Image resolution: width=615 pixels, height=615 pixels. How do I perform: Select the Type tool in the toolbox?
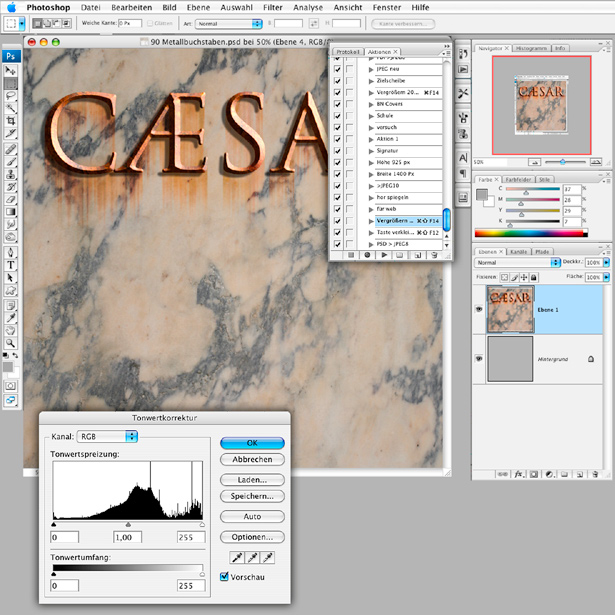pyautogui.click(x=12, y=265)
